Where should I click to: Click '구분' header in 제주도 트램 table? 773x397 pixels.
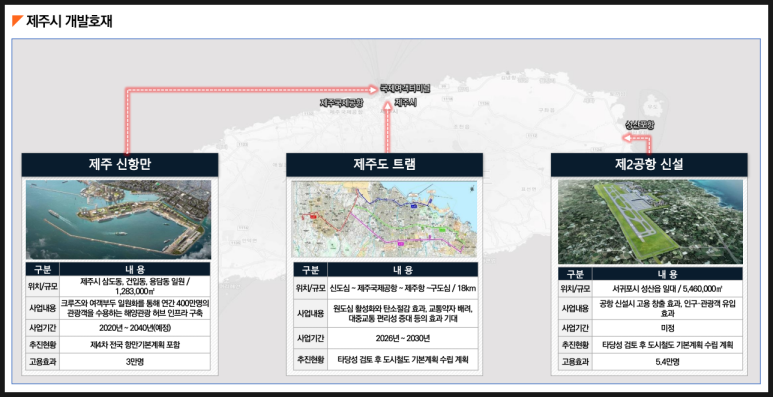pos(310,270)
